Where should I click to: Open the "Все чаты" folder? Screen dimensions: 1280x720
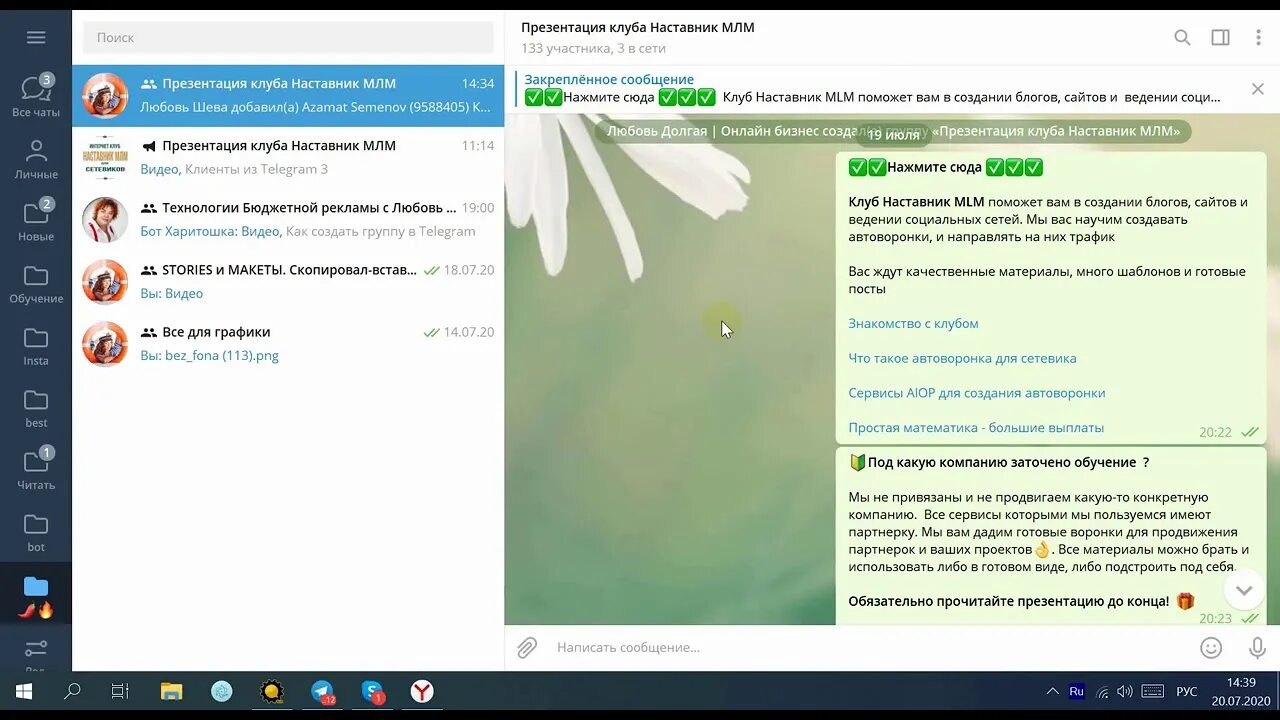36,96
